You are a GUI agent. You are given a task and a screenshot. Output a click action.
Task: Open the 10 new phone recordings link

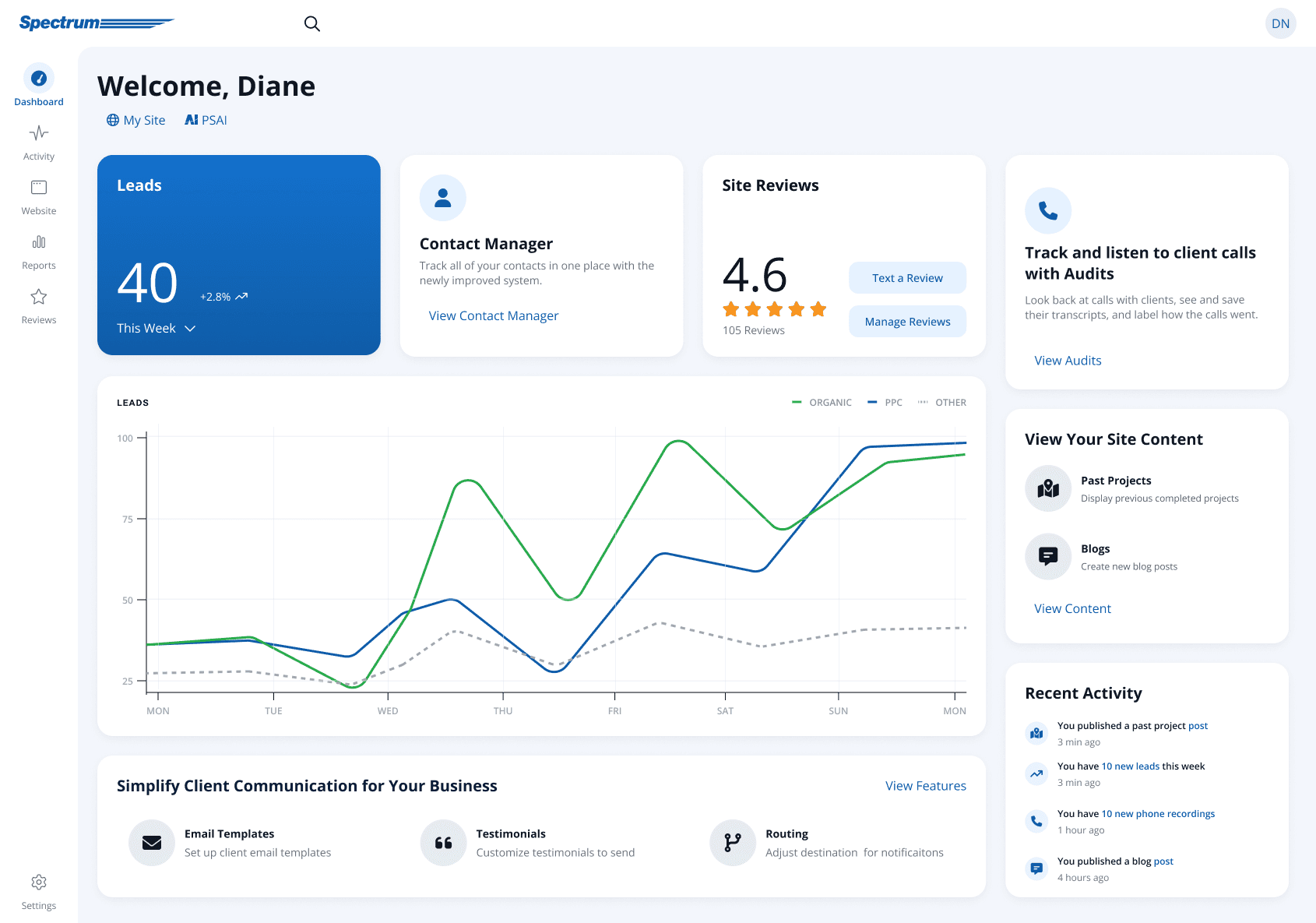[x=1158, y=814]
